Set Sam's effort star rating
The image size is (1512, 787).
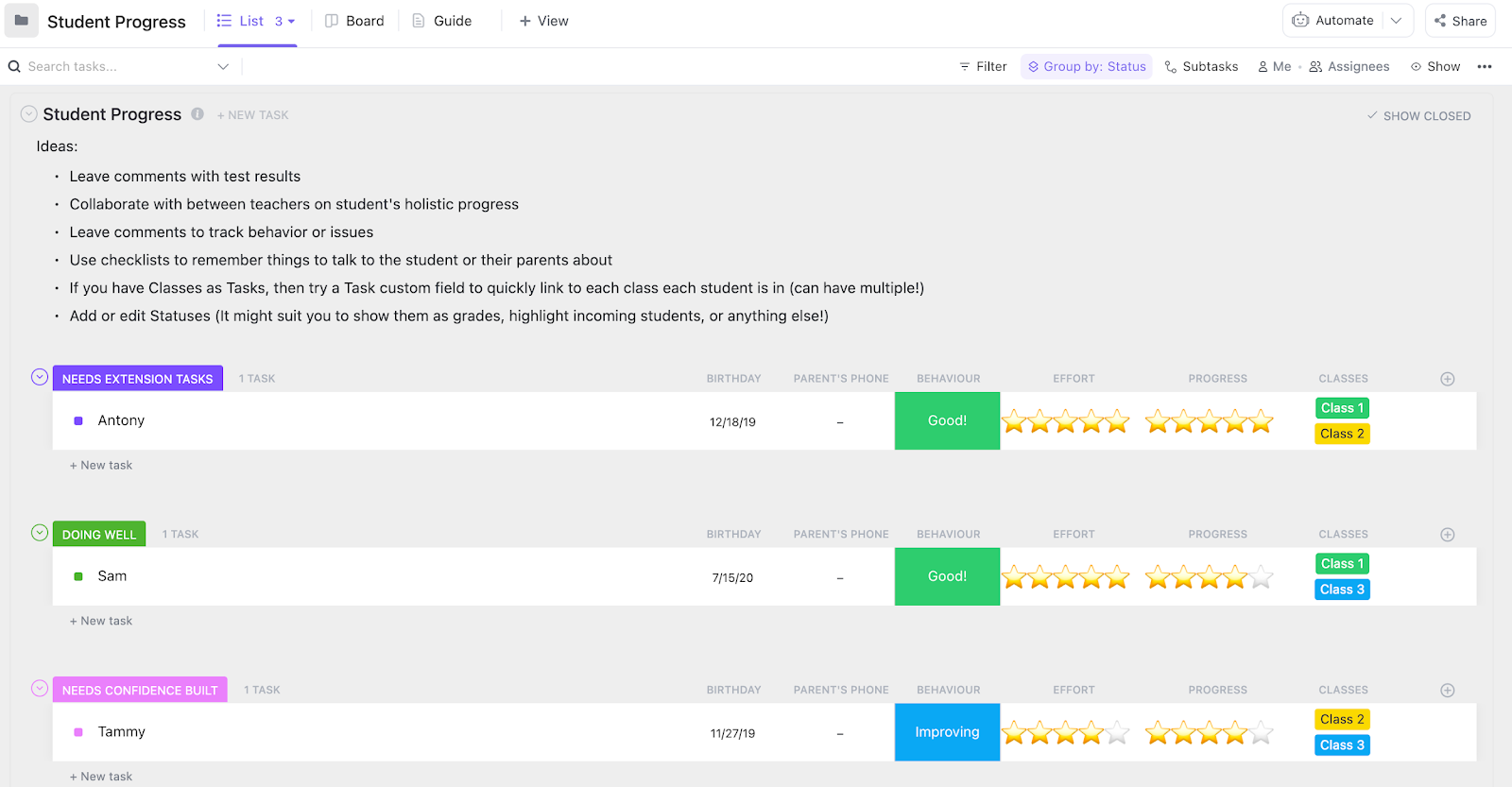tap(1066, 577)
